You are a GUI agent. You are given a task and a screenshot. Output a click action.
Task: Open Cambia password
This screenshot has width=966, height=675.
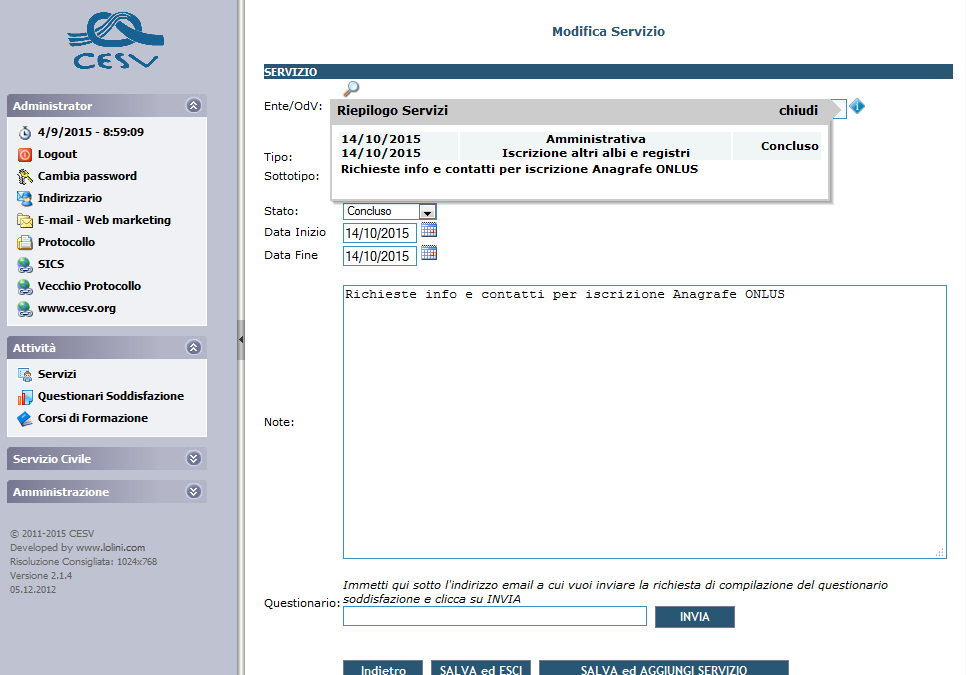coord(87,176)
